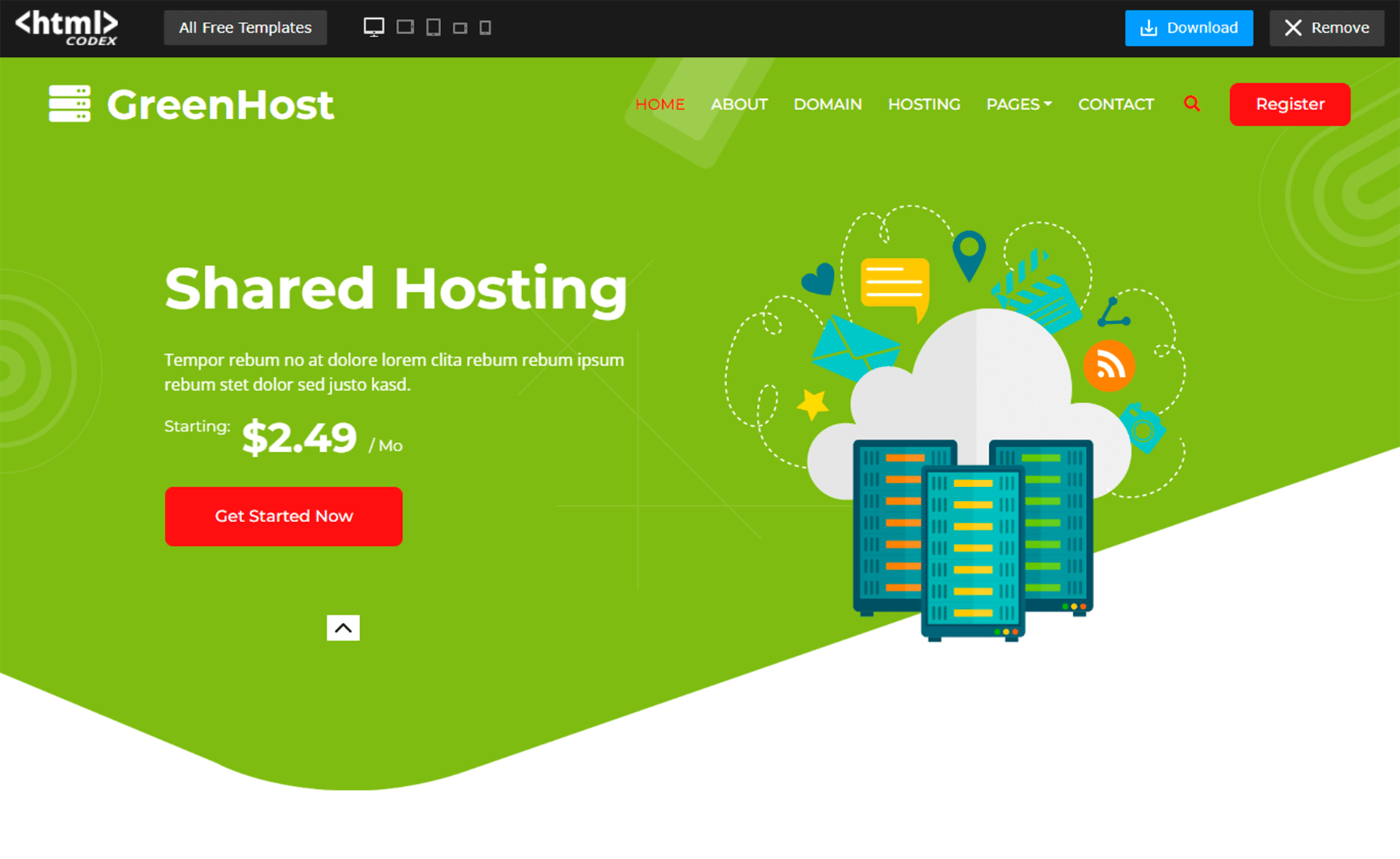Screen dimensions: 1400x859
Task: Expand the PAGES dropdown menu
Action: (1018, 104)
